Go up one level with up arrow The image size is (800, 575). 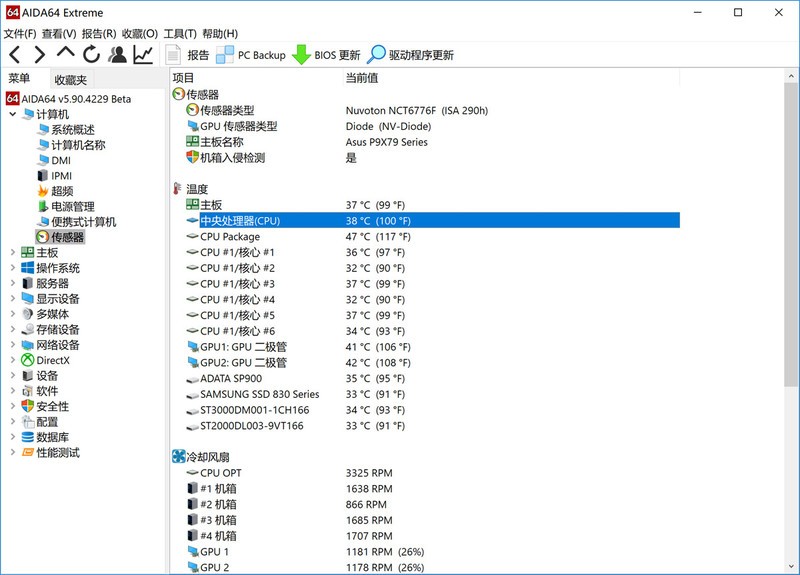pos(65,52)
